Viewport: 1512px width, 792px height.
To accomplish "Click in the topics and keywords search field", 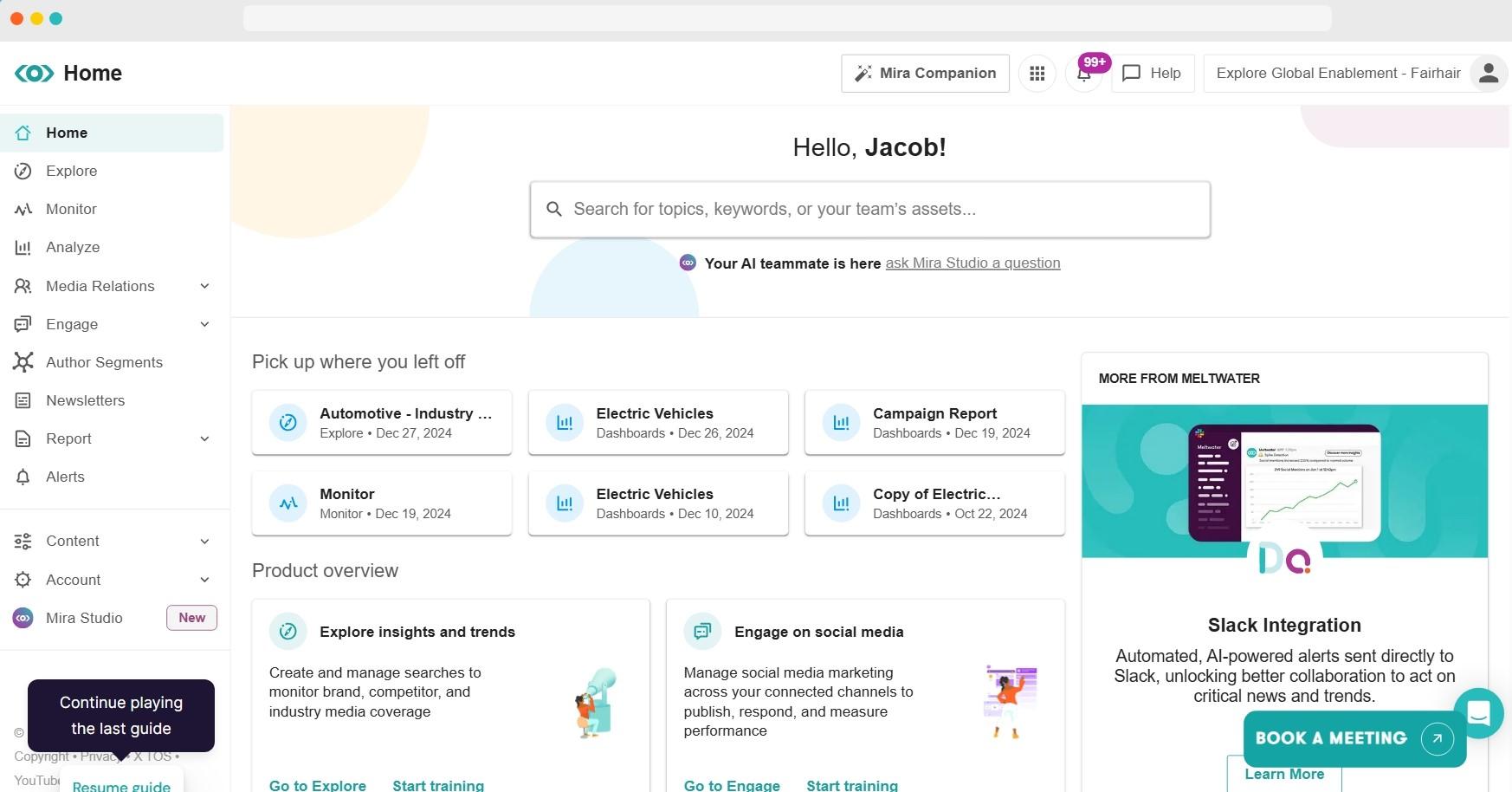I will tap(870, 209).
